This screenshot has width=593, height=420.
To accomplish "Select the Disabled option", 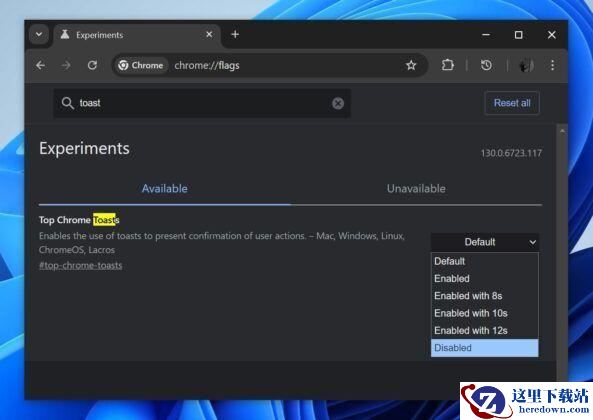I will tap(485, 348).
